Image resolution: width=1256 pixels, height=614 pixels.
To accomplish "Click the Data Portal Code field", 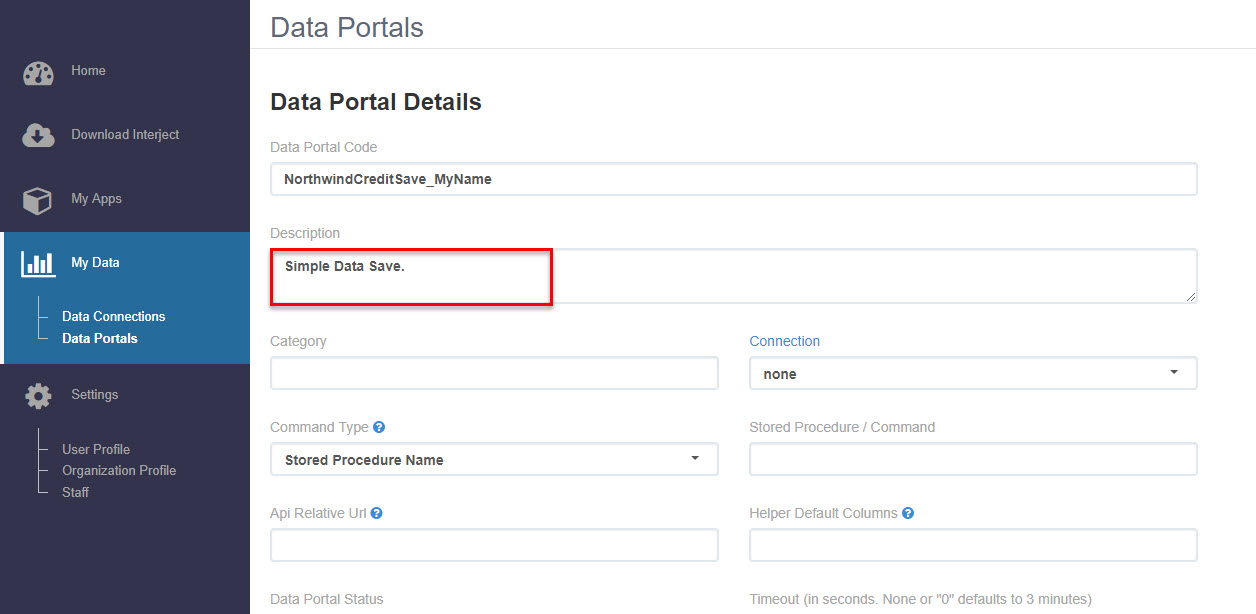I will [734, 179].
